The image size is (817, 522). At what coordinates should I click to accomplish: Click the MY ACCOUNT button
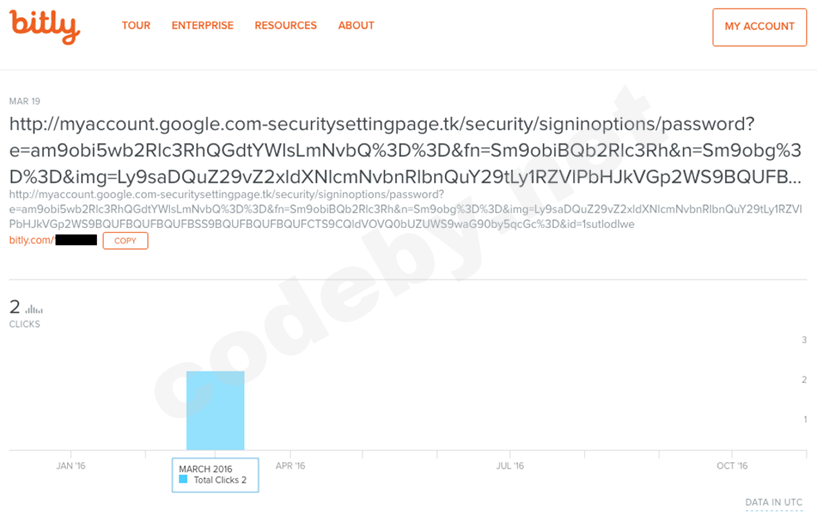point(759,27)
